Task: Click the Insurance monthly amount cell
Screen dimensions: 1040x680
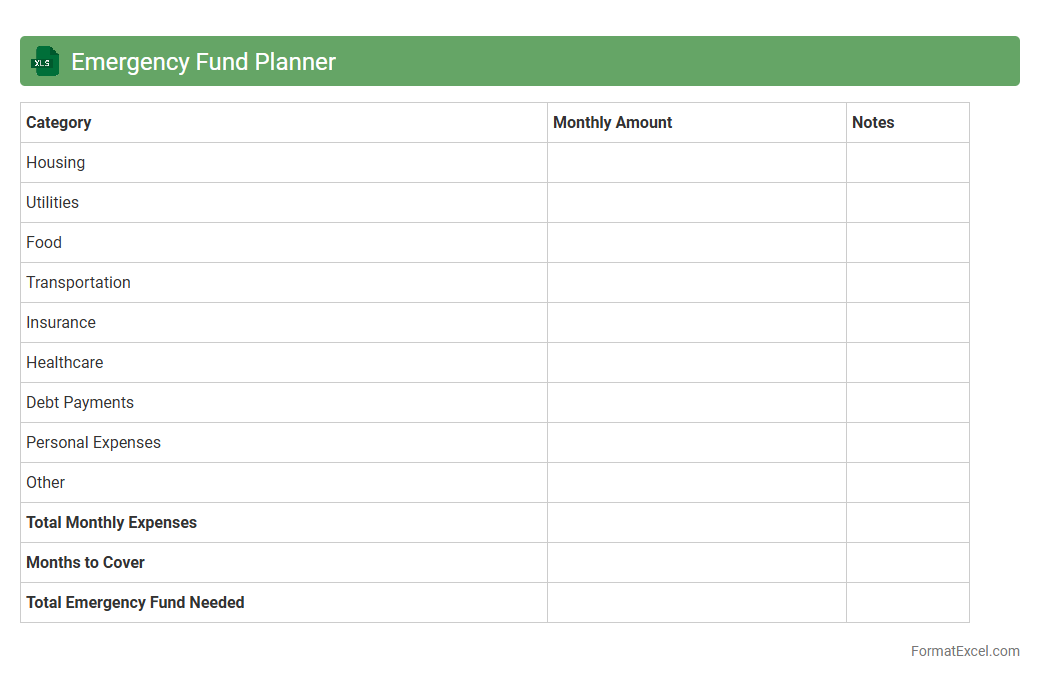Action: click(696, 323)
